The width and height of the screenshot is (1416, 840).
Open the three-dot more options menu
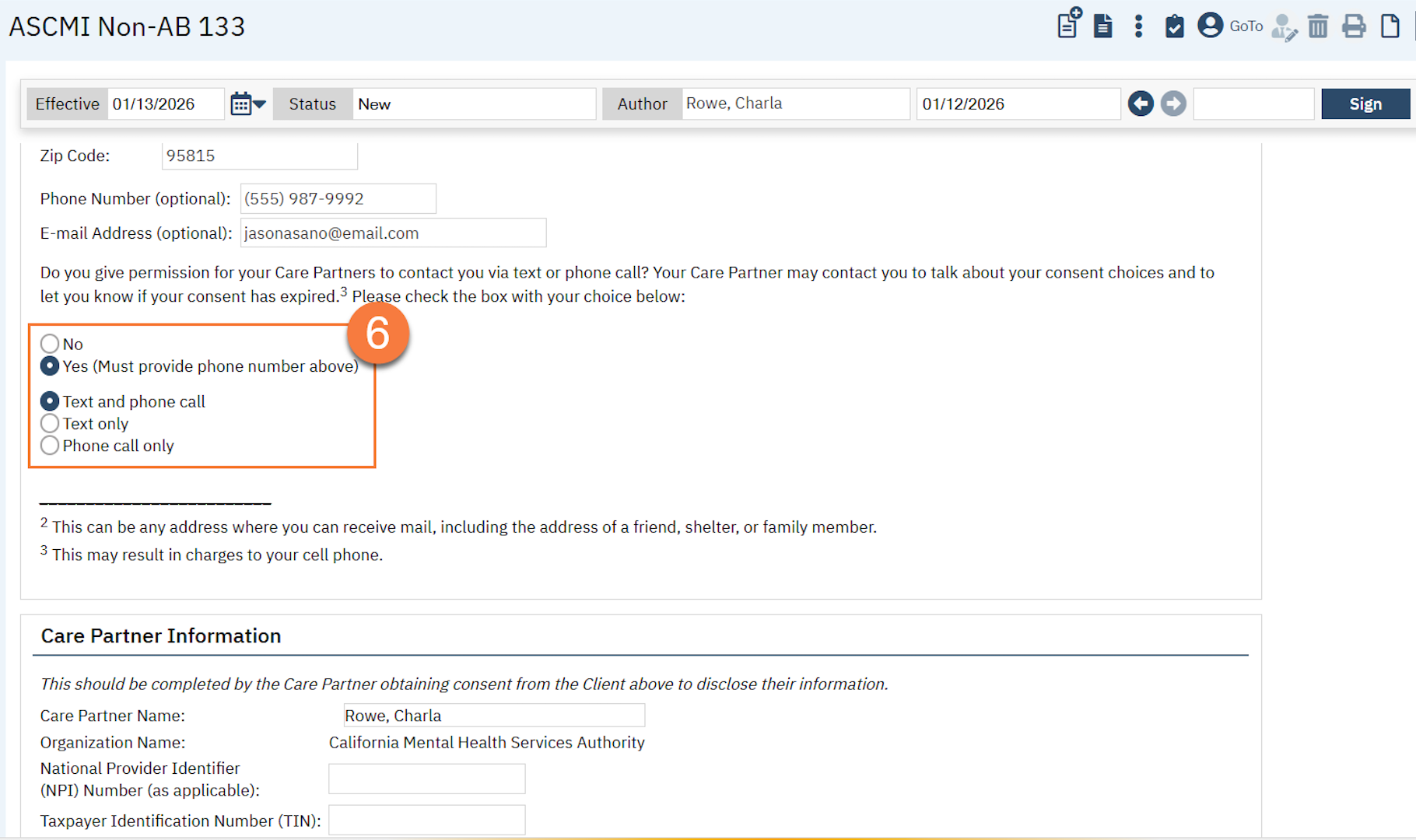[x=1138, y=26]
